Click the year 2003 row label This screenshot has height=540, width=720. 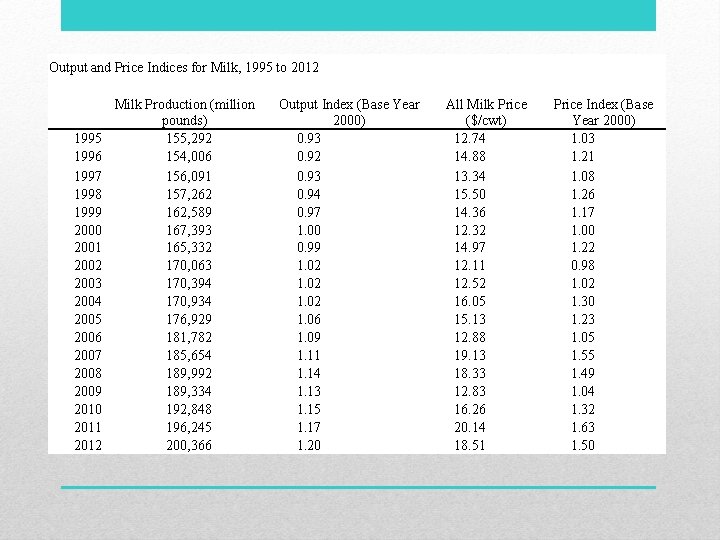click(x=88, y=283)
